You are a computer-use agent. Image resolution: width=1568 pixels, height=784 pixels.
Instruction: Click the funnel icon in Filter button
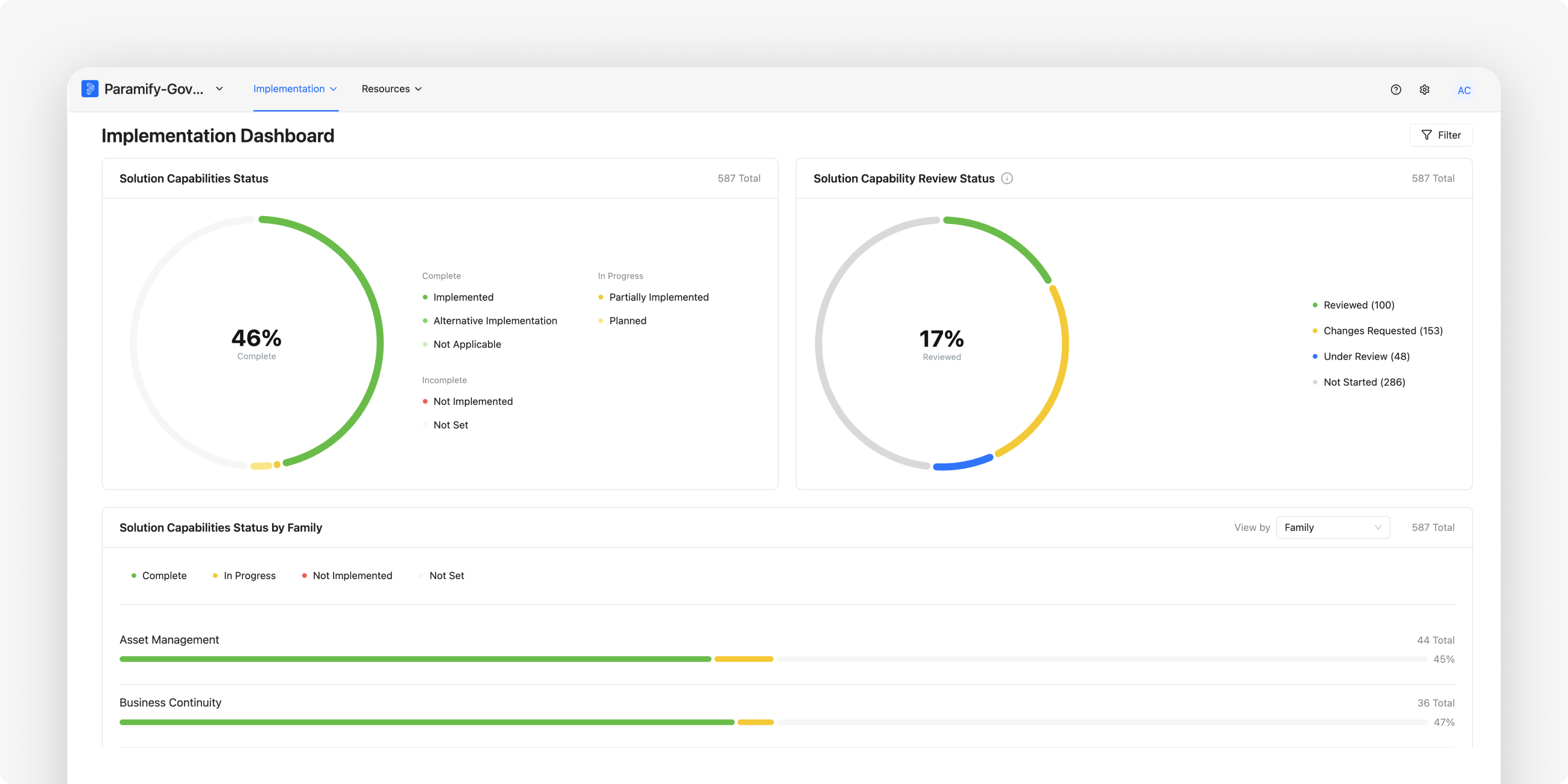click(x=1426, y=135)
